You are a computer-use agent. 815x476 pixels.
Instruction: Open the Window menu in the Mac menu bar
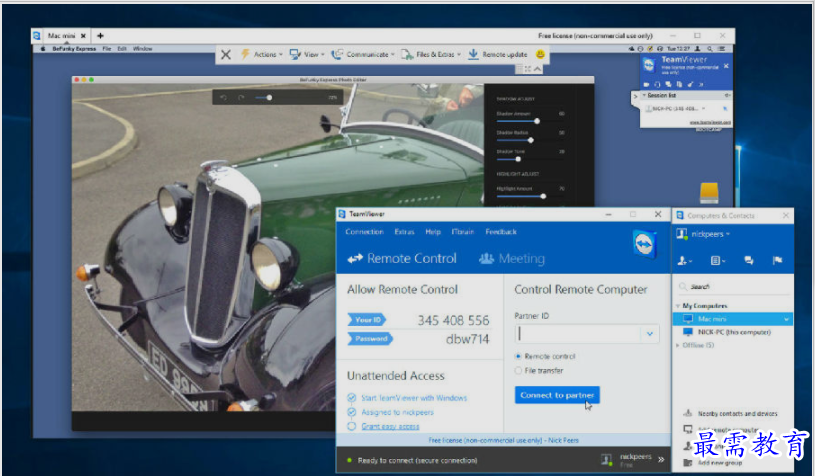click(x=142, y=49)
